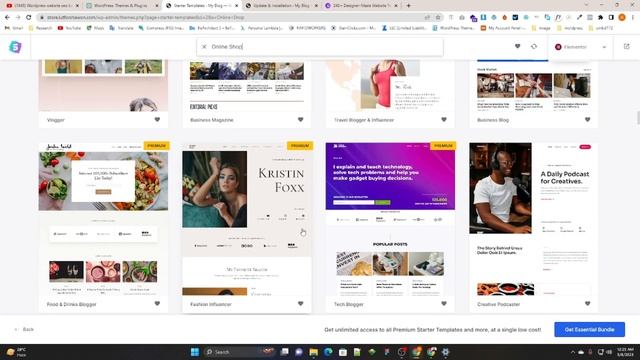Reload the page with the refresh icon
Viewport: 640px width, 360px height.
coord(29,18)
